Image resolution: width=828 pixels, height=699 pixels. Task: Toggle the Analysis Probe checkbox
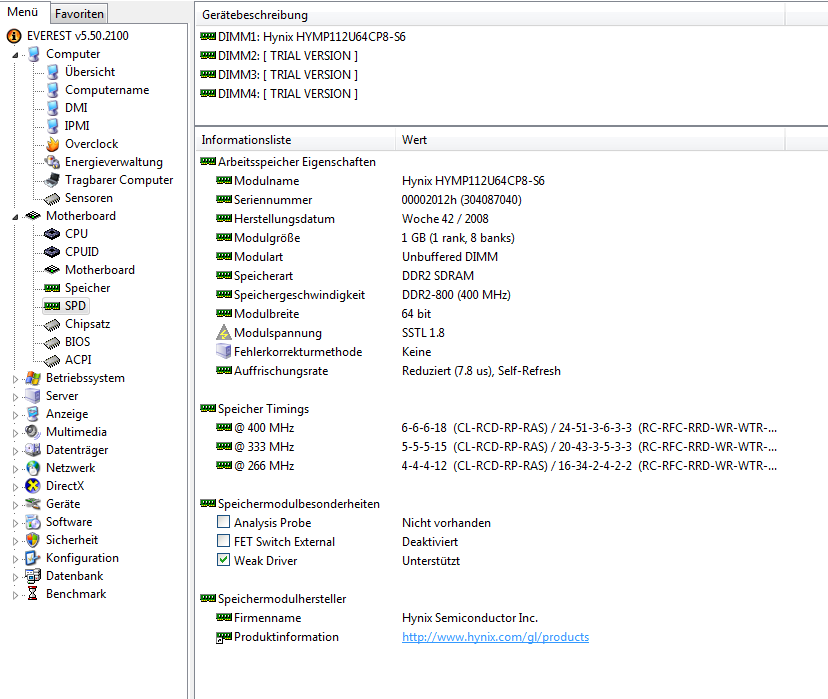tap(223, 522)
